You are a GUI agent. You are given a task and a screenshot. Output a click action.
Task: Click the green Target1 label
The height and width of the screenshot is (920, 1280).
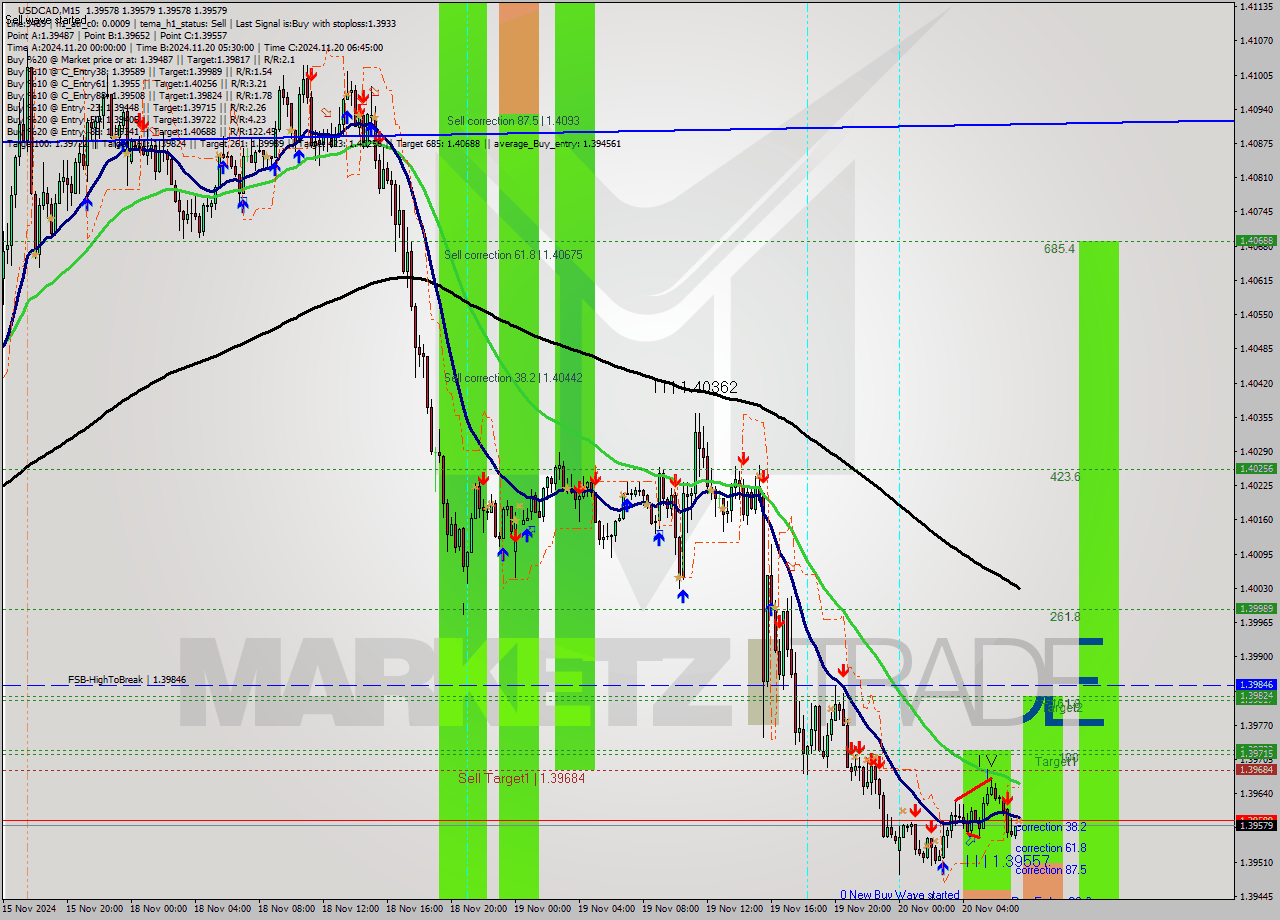point(1055,762)
